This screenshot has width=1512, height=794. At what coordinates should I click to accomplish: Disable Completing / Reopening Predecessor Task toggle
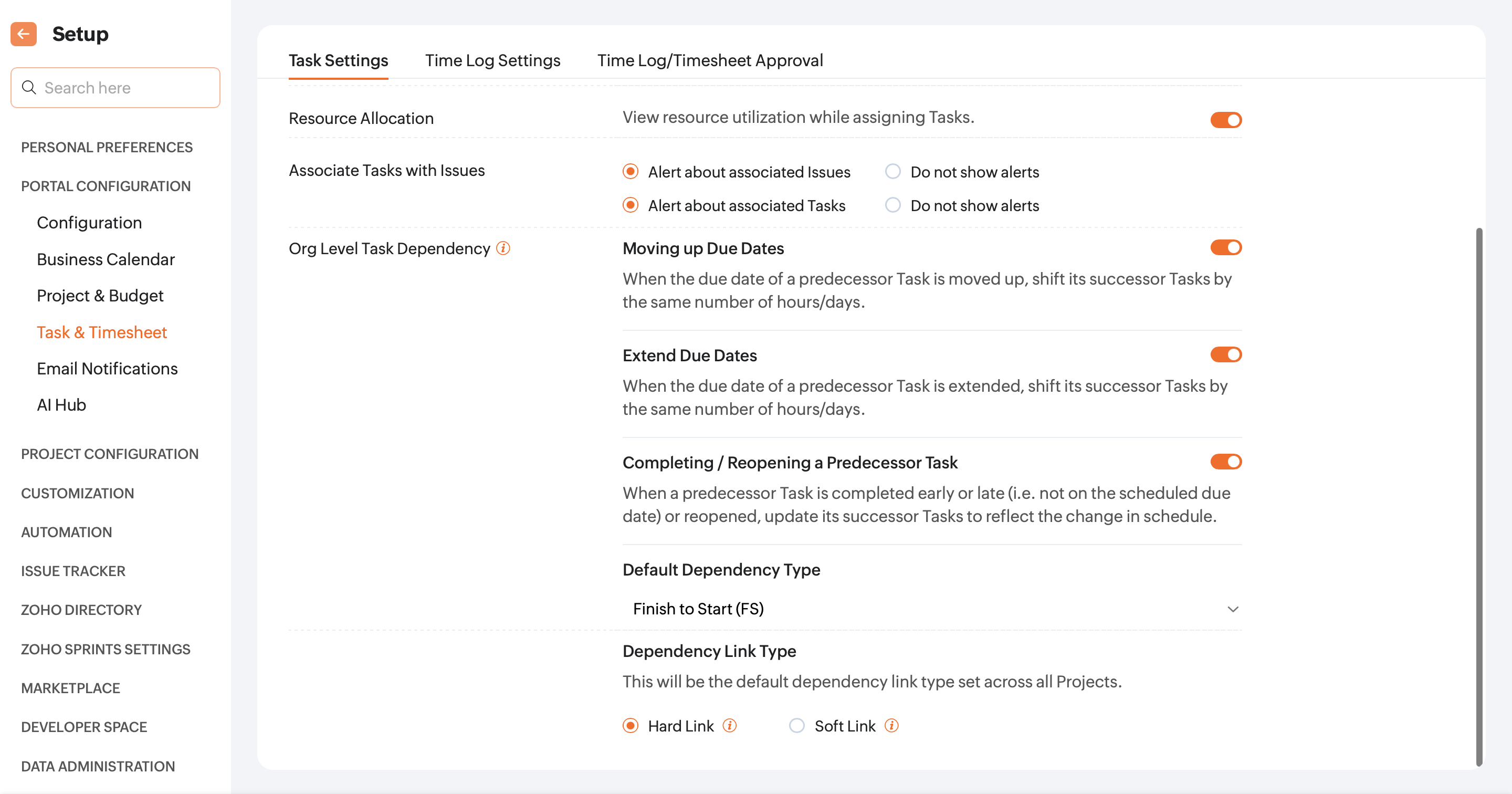[1225, 462]
